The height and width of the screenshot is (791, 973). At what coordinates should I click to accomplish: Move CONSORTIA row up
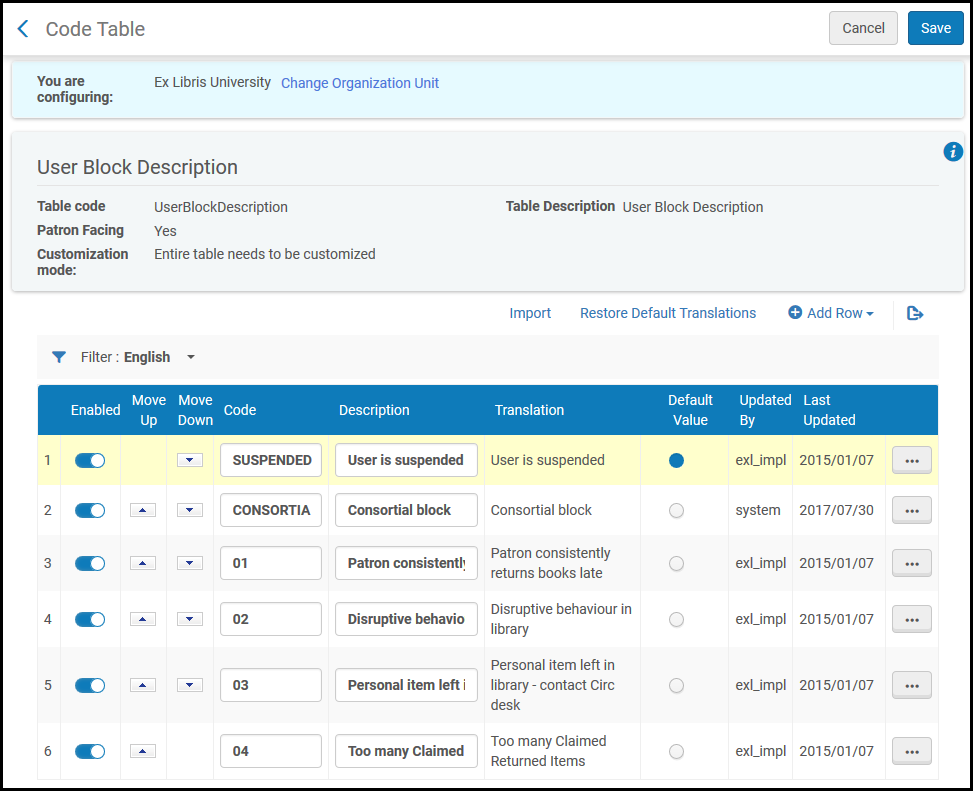click(x=143, y=510)
